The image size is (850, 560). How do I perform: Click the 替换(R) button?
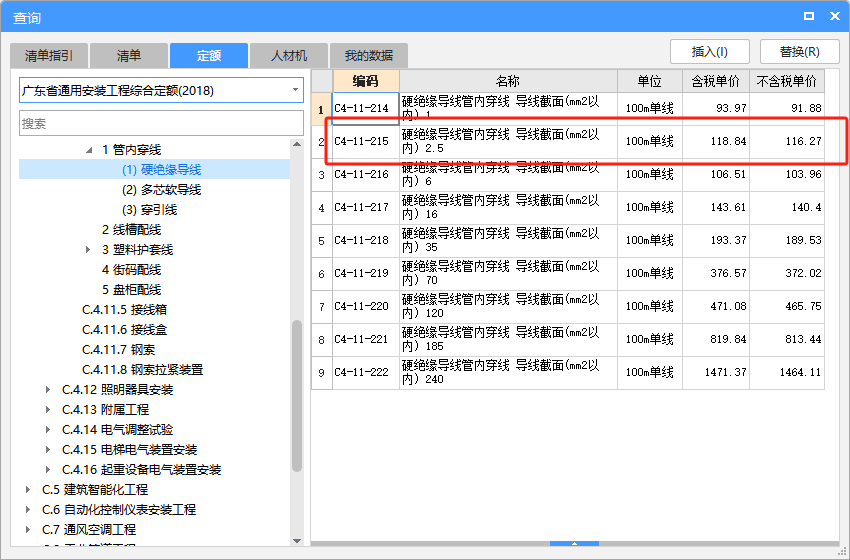click(800, 52)
